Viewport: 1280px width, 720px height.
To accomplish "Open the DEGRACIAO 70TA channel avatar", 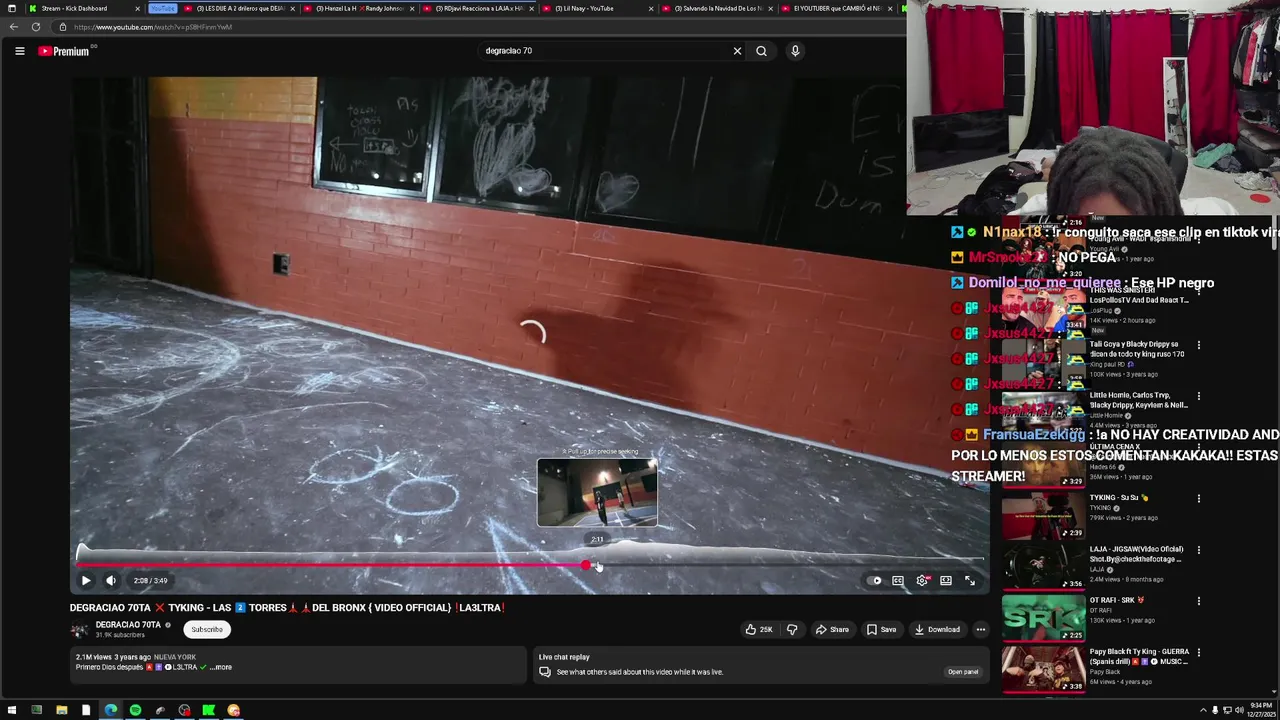I will click(x=79, y=630).
